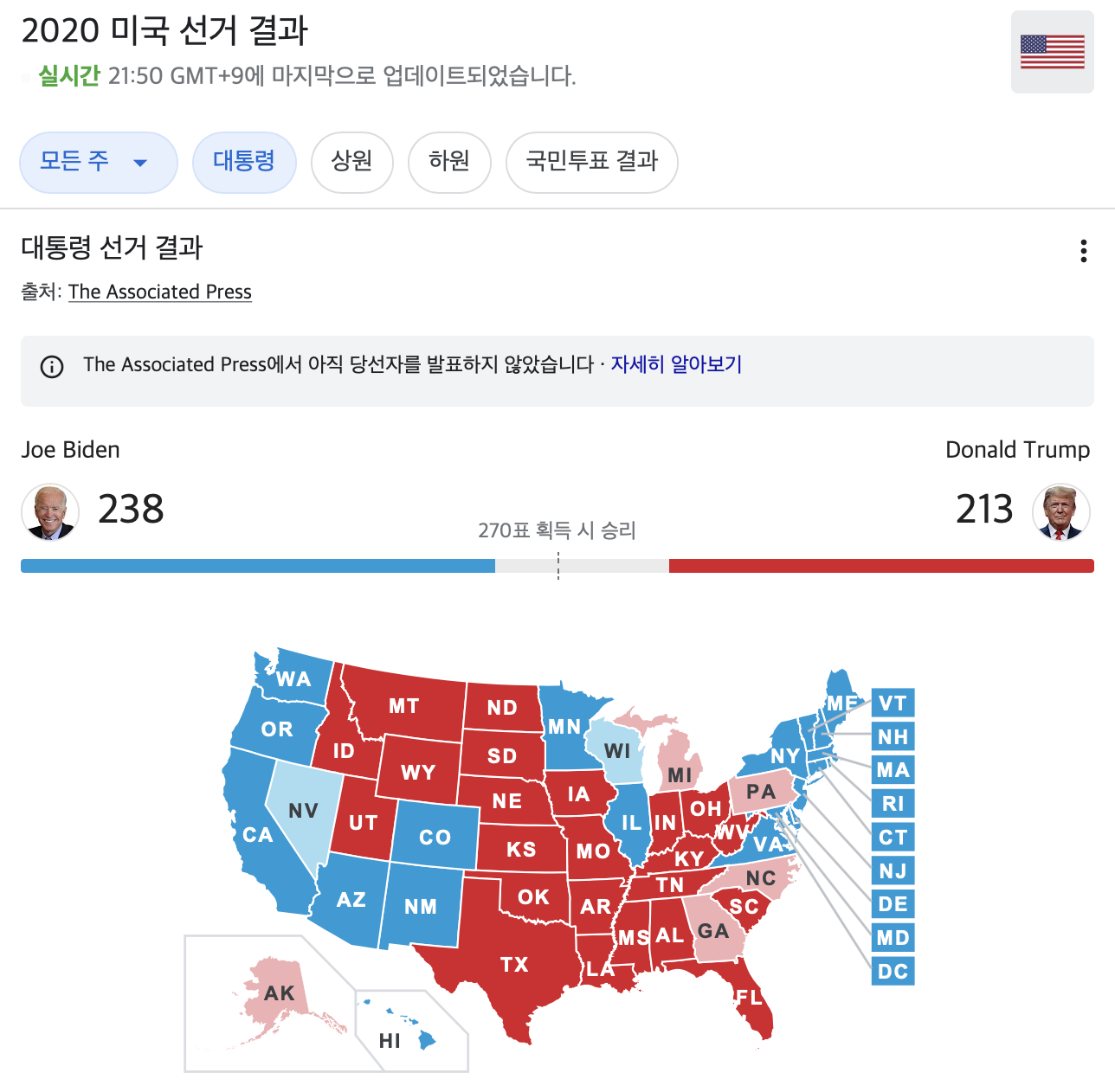Select the 대통령 tab

pos(244,162)
